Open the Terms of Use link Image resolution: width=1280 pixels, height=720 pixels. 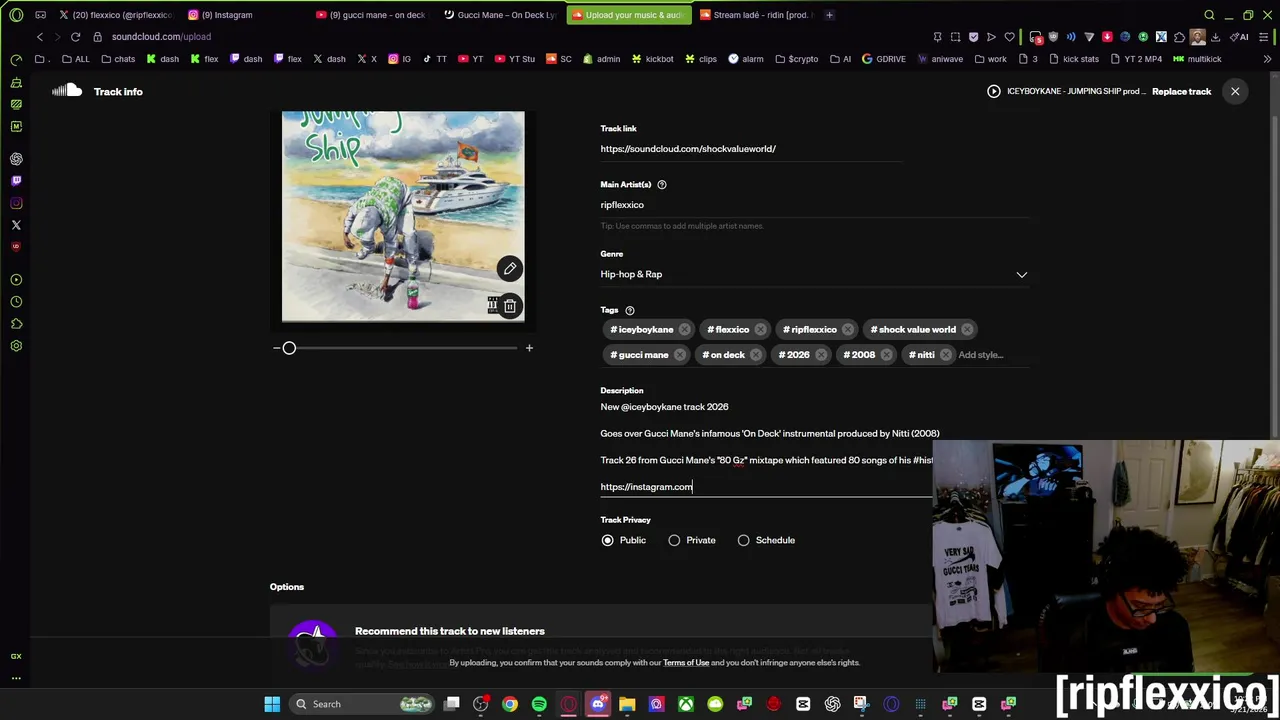[x=686, y=662]
